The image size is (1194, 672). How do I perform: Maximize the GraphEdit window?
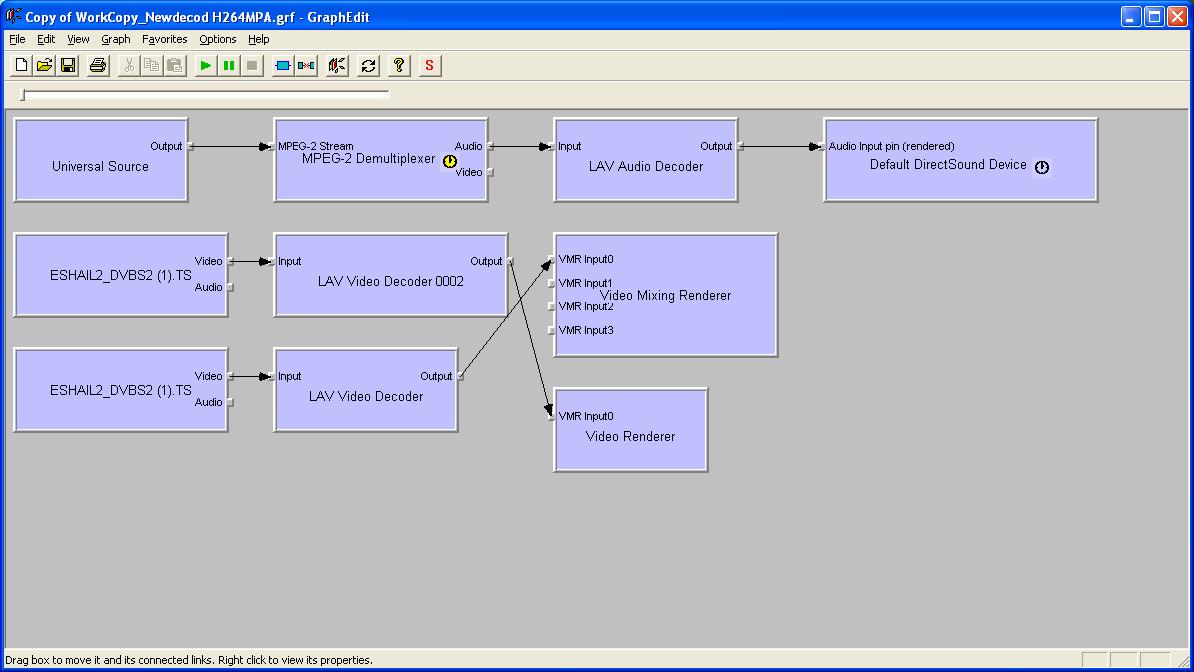click(1154, 16)
